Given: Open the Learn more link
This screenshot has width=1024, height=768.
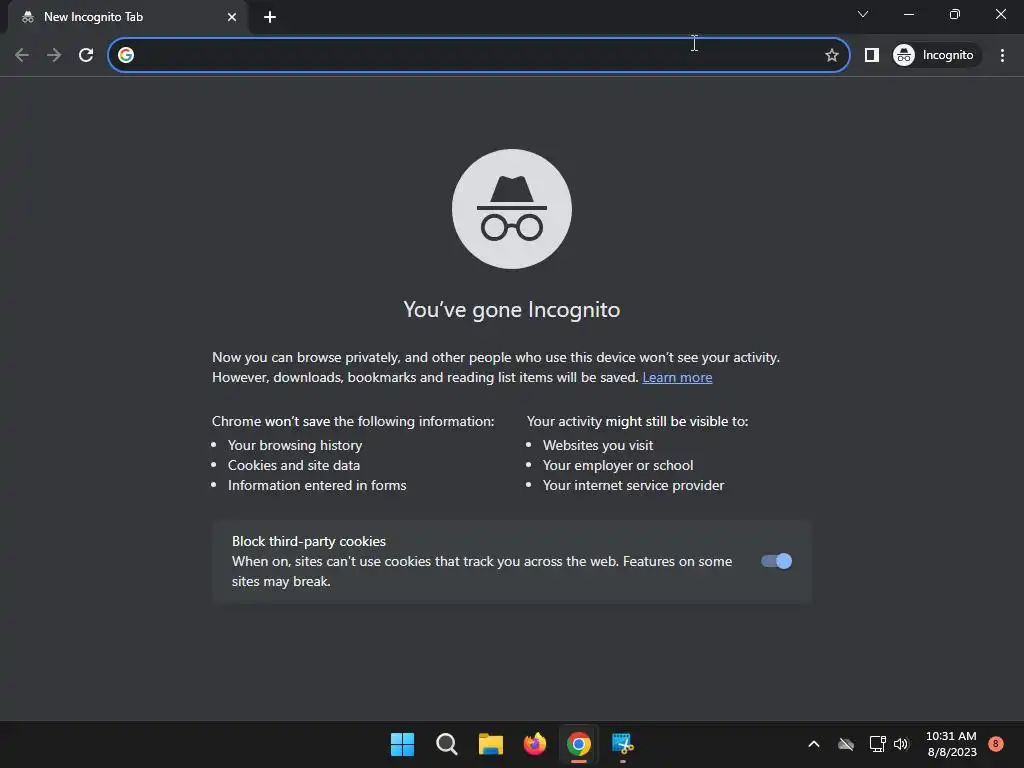Looking at the screenshot, I should click(677, 377).
